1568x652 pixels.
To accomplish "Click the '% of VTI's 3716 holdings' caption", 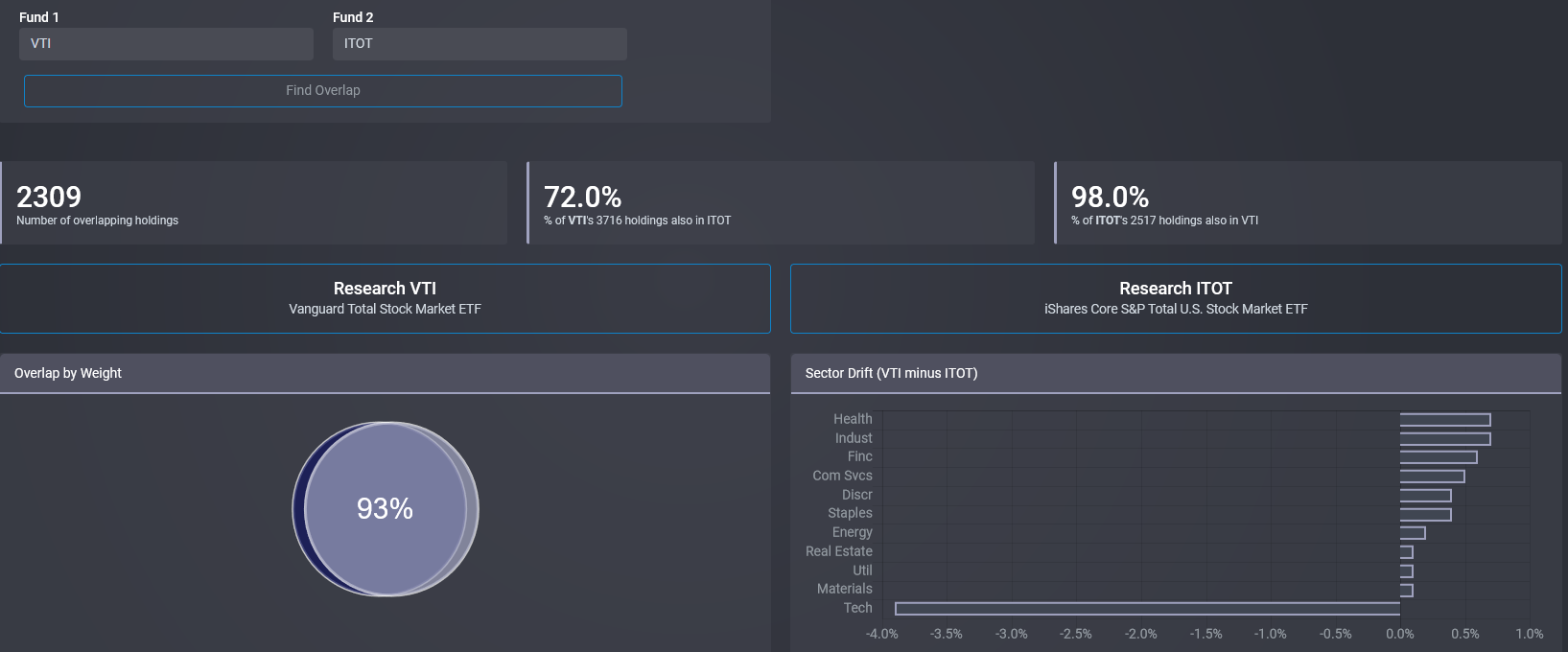I will pos(637,221).
